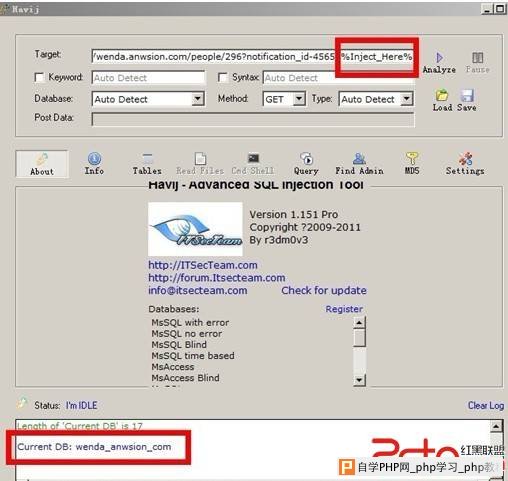Save settings with the floppy disk icon
Screen dimensions: 508x481
click(x=467, y=96)
